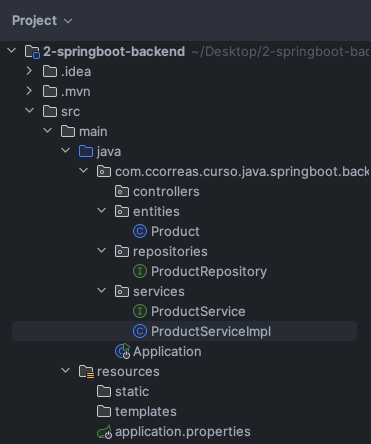Viewport: 371px width, 444px height.
Task: Select the entities package label
Action: click(x=156, y=211)
